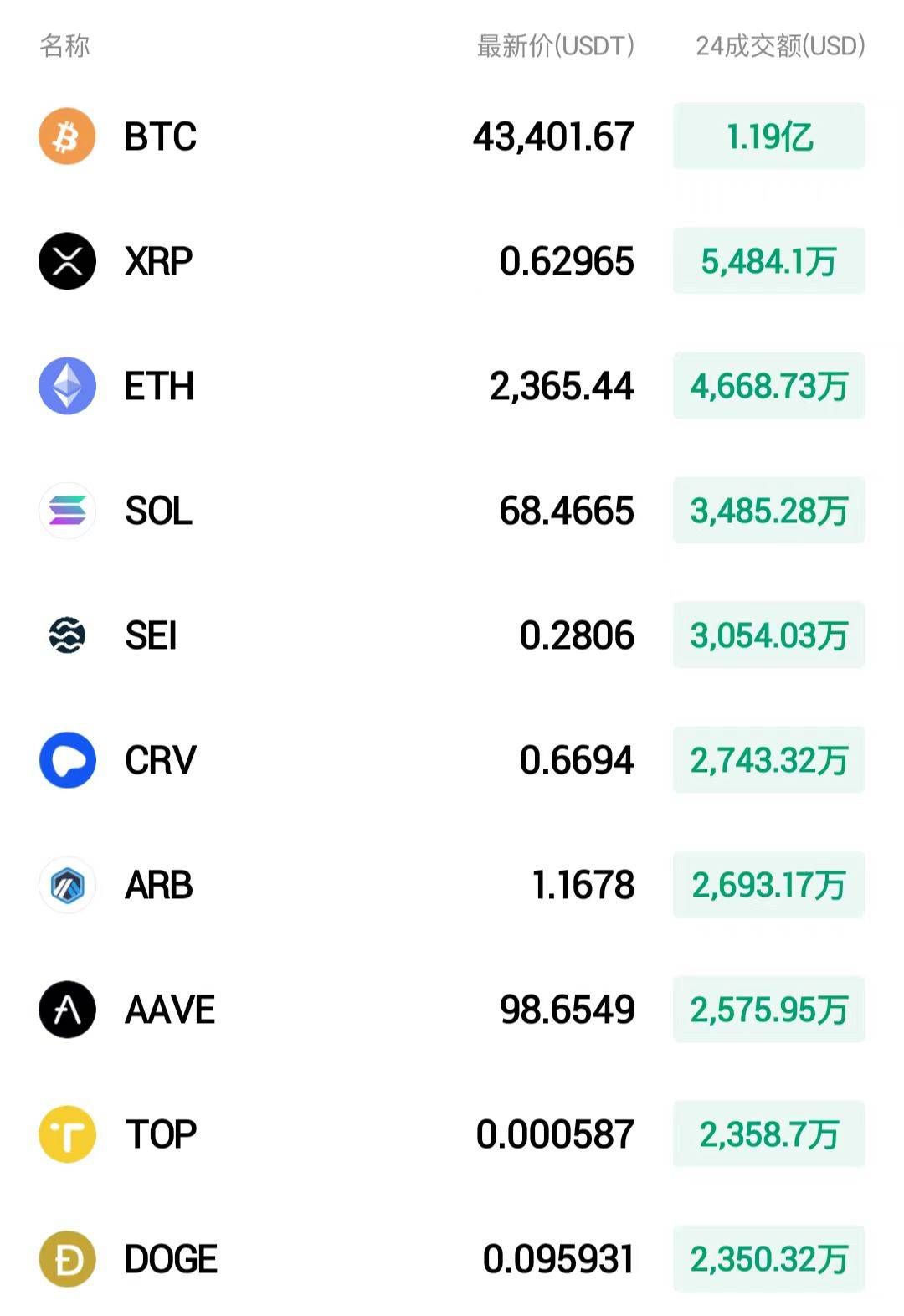This screenshot has width=904, height=1316.
Task: Tap the SEI coin icon
Action: (x=67, y=635)
